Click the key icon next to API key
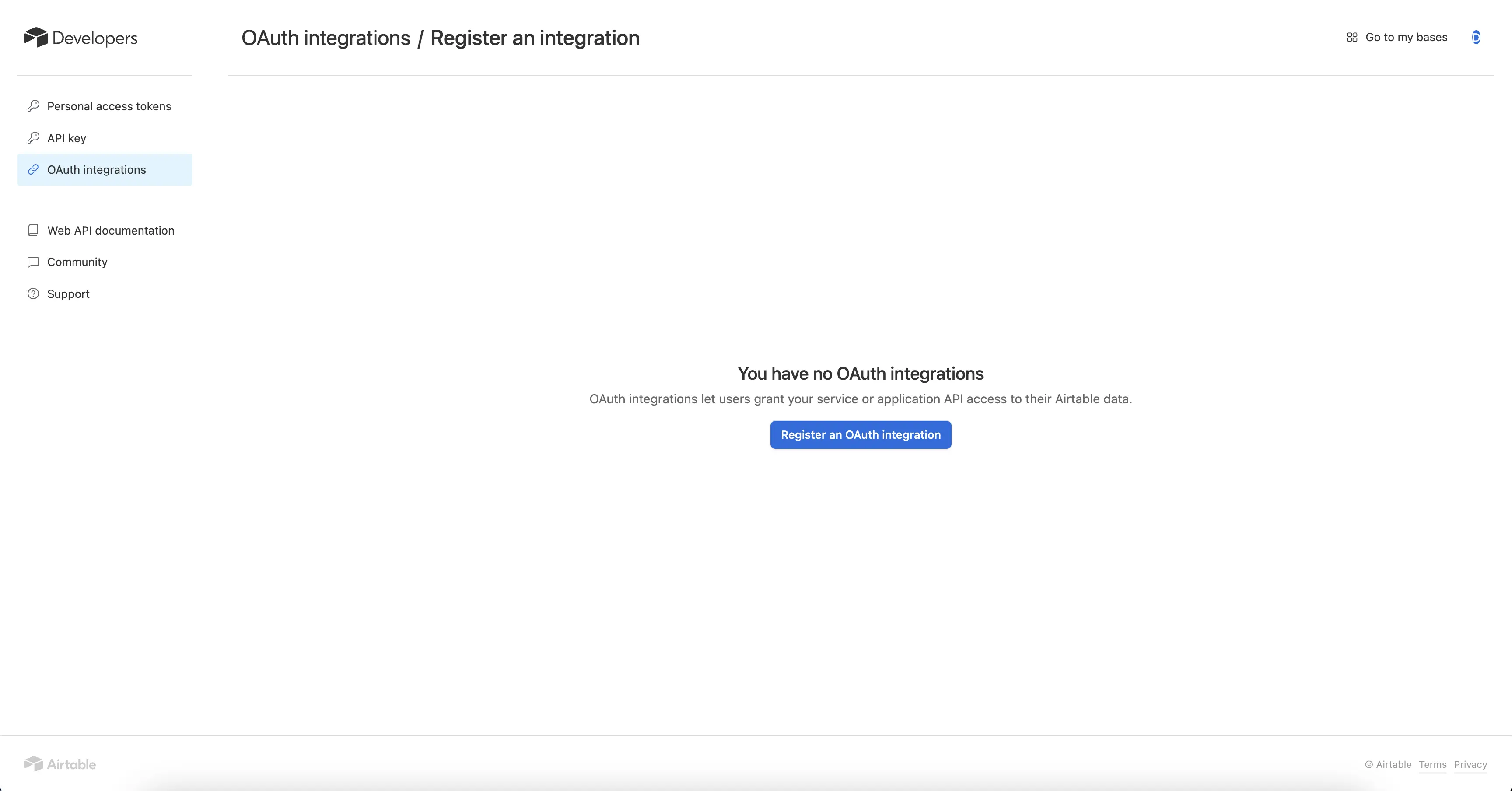This screenshot has height=791, width=1512. click(33, 137)
